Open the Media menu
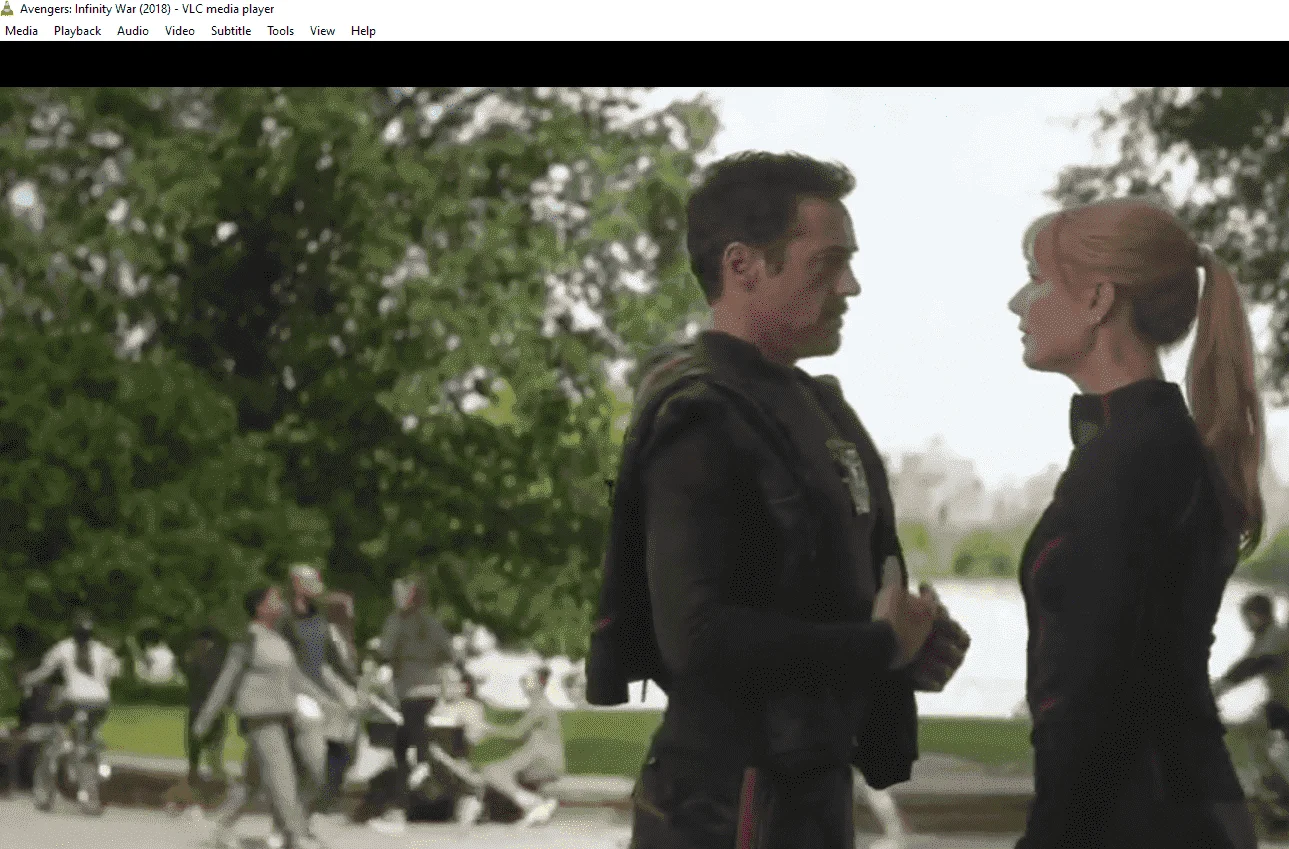Image resolution: width=1289 pixels, height=849 pixels. click(x=21, y=31)
